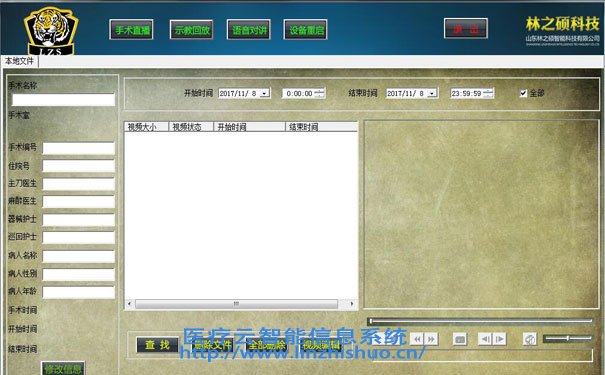
Task: Click the video preview area
Action: coord(481,214)
